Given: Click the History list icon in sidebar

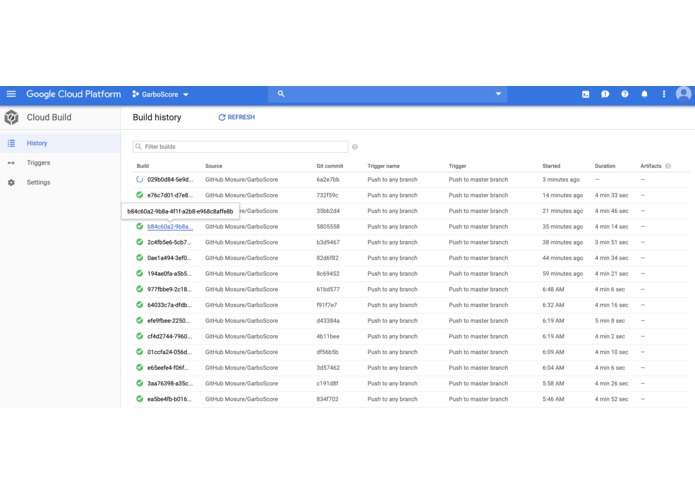Looking at the screenshot, I should click(12, 143).
